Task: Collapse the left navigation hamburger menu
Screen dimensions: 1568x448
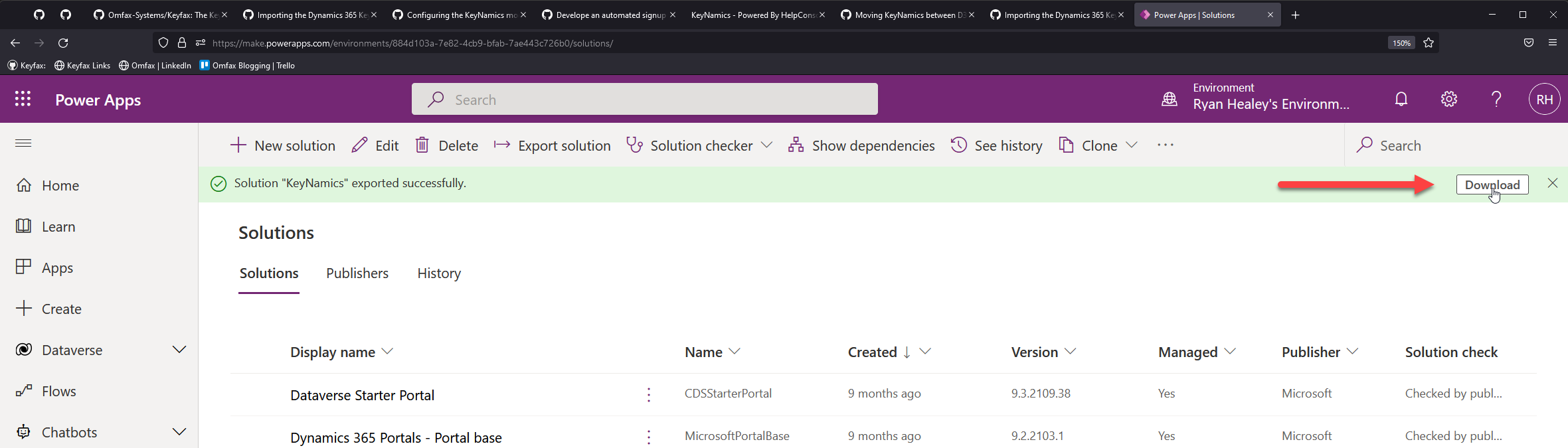Action: pyautogui.click(x=23, y=143)
